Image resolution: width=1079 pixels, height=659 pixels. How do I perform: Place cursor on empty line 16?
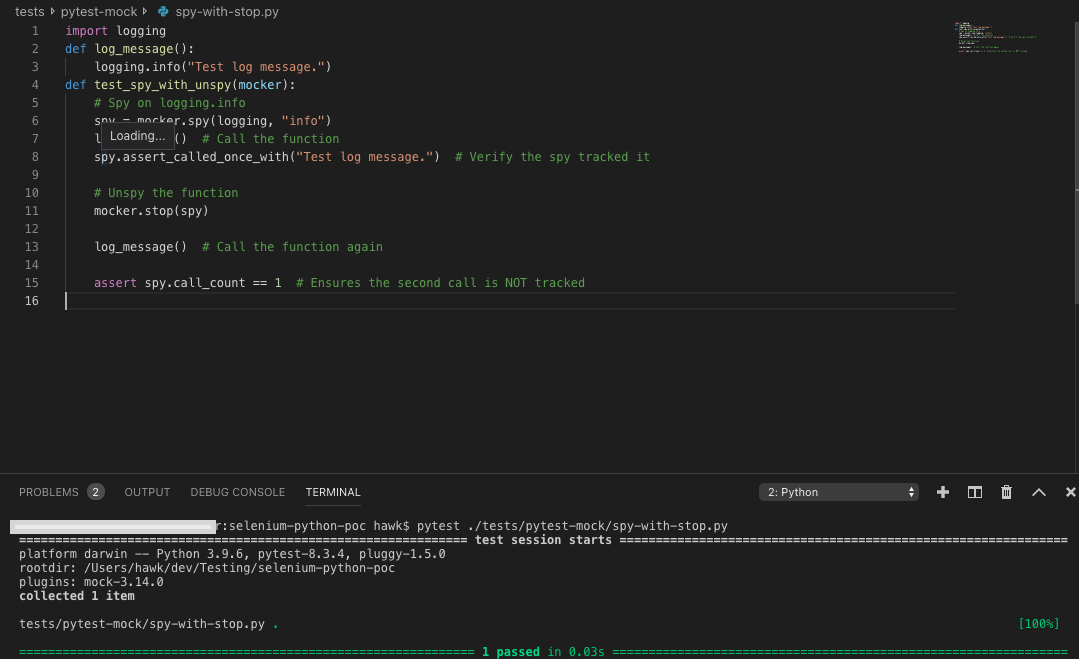point(509,301)
